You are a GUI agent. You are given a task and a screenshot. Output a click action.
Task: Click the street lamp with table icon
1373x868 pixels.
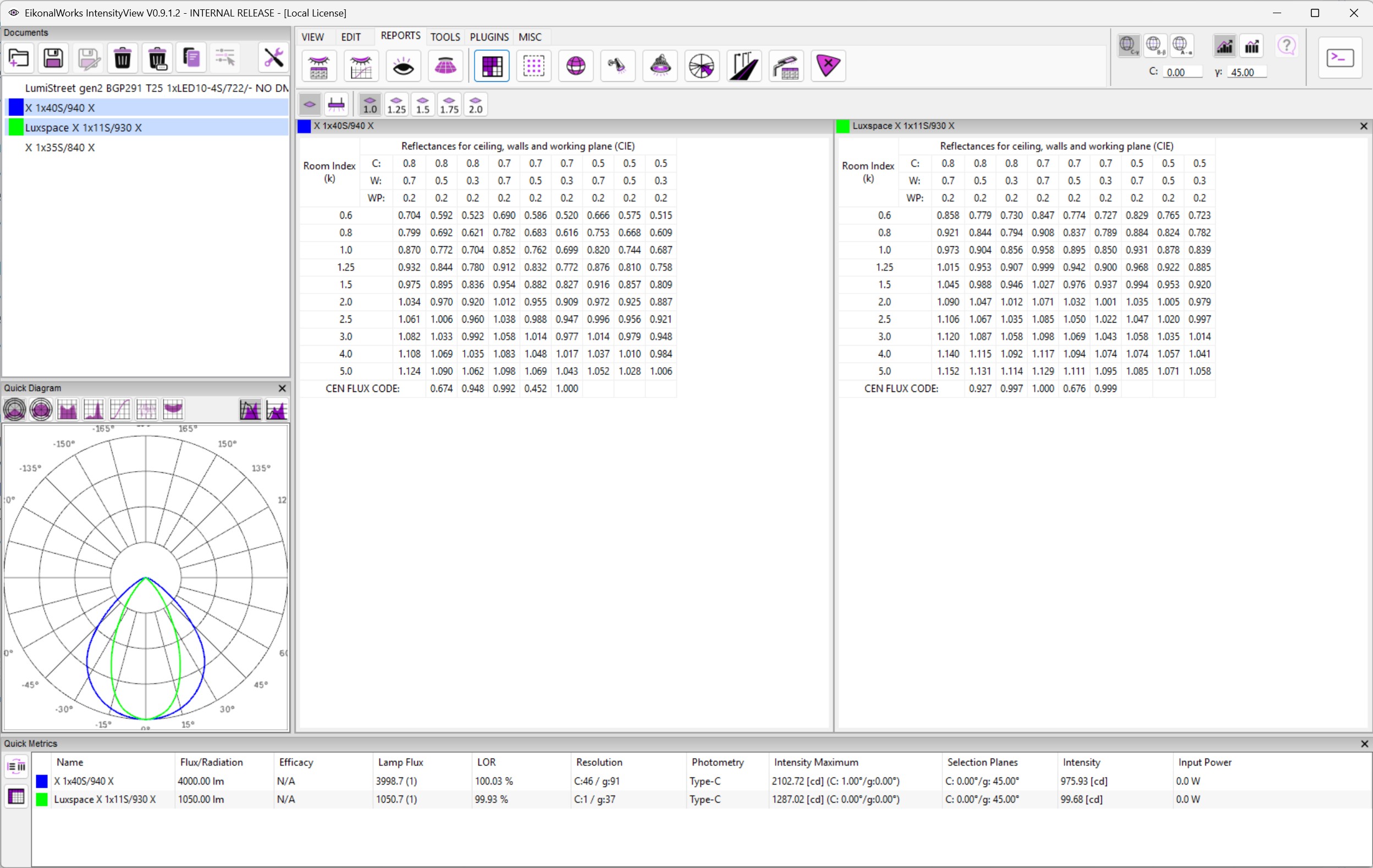click(787, 66)
